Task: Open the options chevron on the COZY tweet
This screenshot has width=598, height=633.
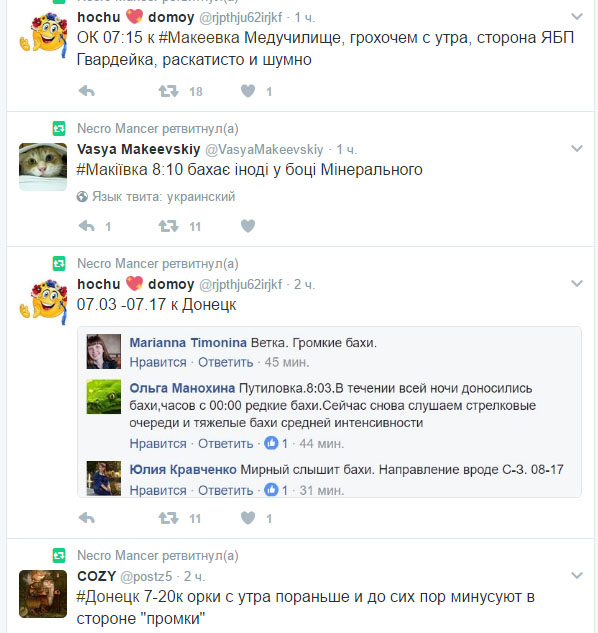Action: [577, 575]
